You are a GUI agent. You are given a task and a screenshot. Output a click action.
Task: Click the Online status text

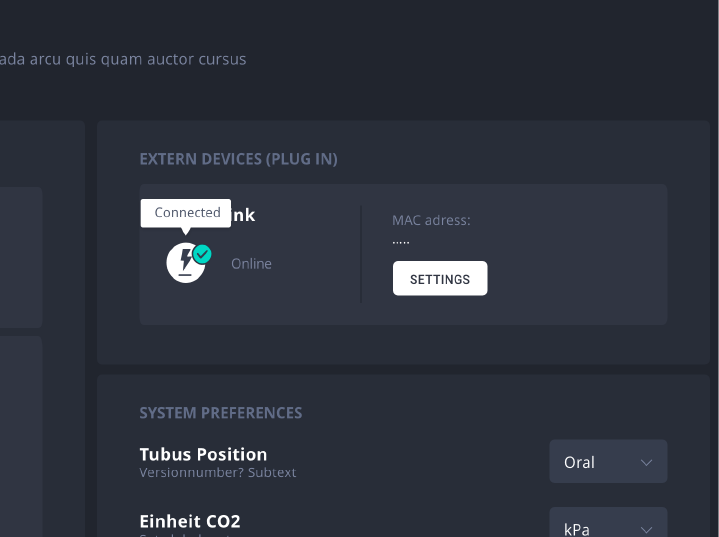tap(251, 264)
